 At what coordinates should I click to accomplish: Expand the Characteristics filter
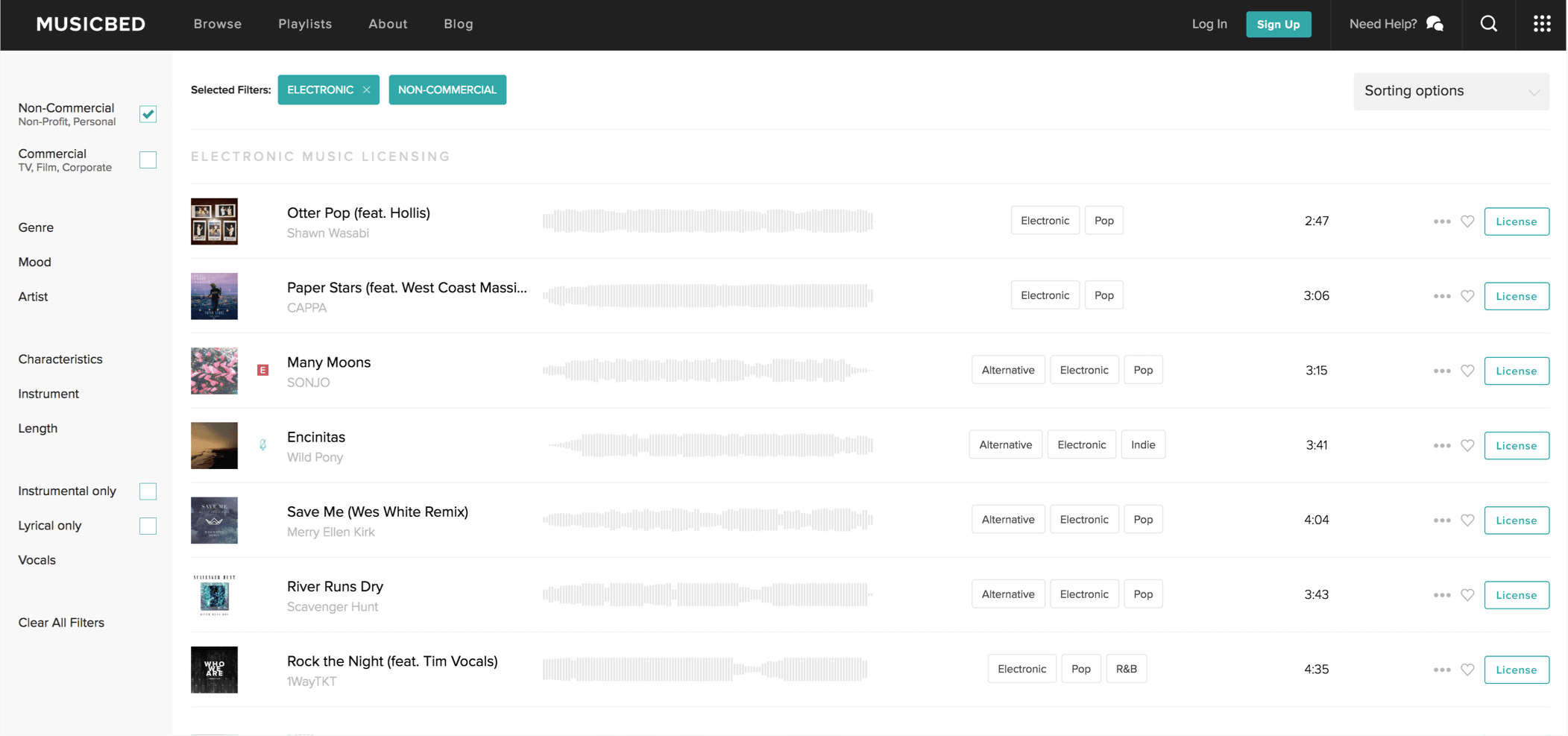pyautogui.click(x=60, y=359)
